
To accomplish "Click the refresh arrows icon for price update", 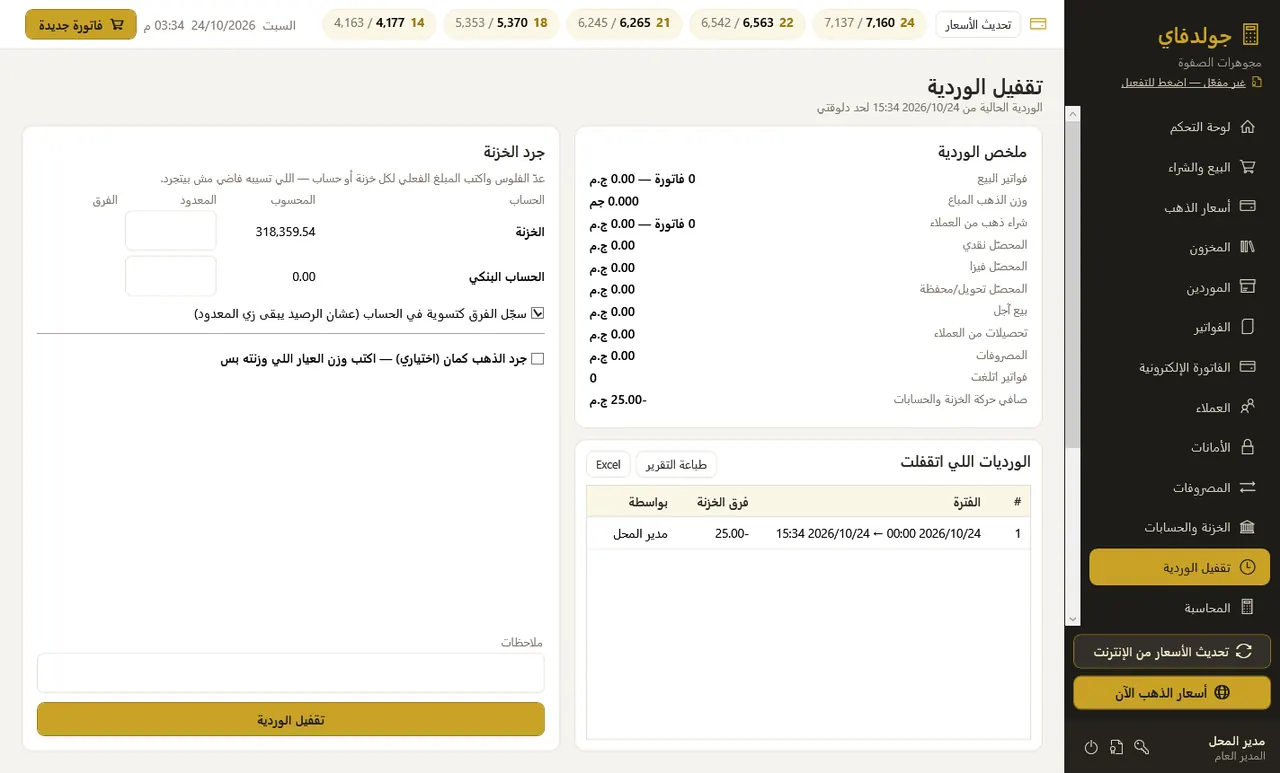I will coord(1244,651).
